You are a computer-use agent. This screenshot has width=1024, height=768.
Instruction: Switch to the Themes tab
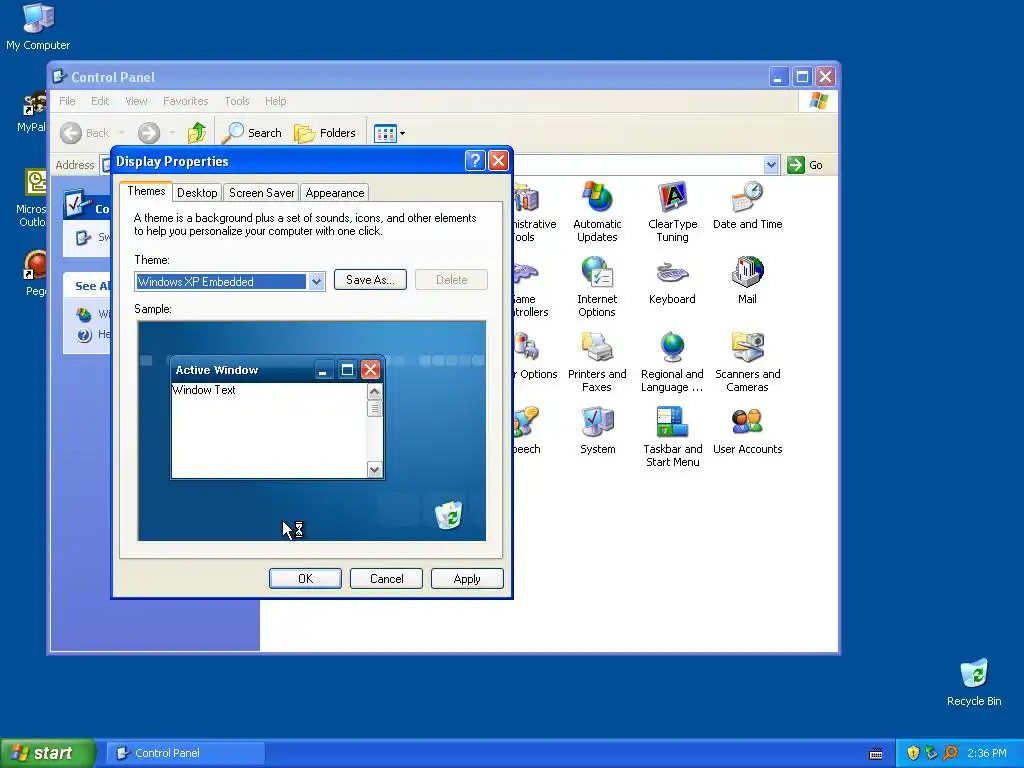[x=146, y=191]
